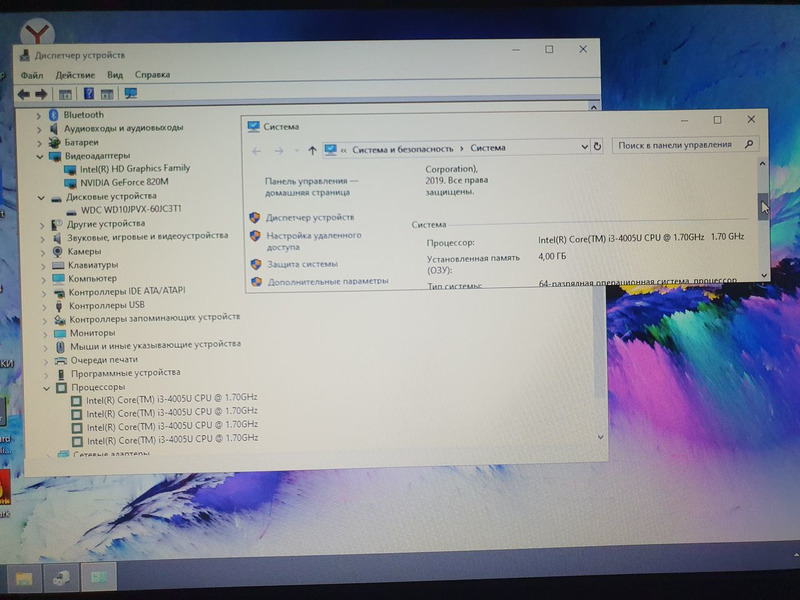Click the Мониторы monitor icon
The width and height of the screenshot is (800, 600).
point(60,334)
